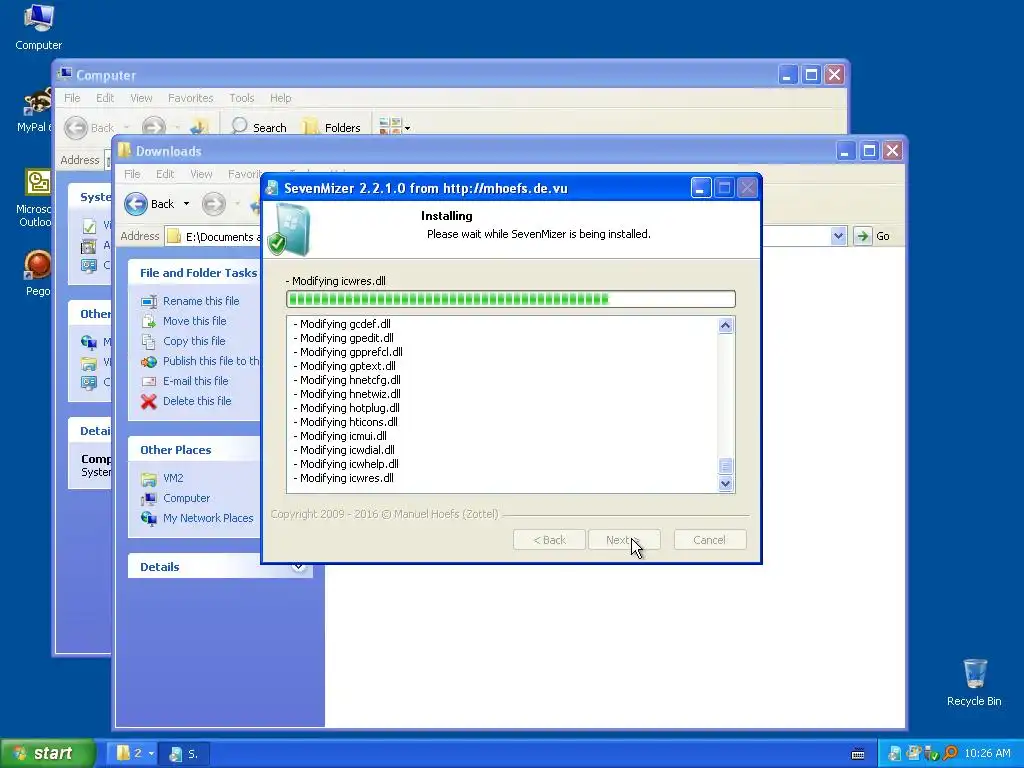Viewport: 1024px width, 768px height.
Task: Click the Back arrow in the Computer window
Action: pyautogui.click(x=76, y=127)
